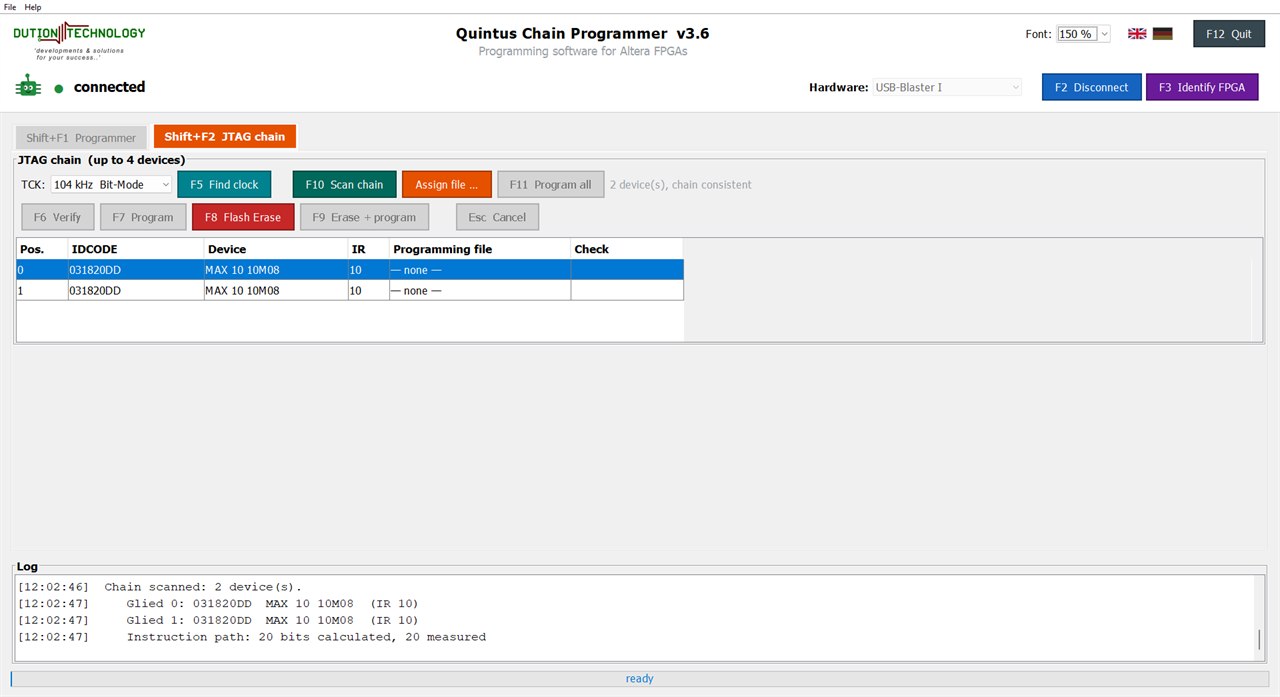Image resolution: width=1280 pixels, height=697 pixels.
Task: Select the IDCODE cell in position 0 row
Action: 135,270
